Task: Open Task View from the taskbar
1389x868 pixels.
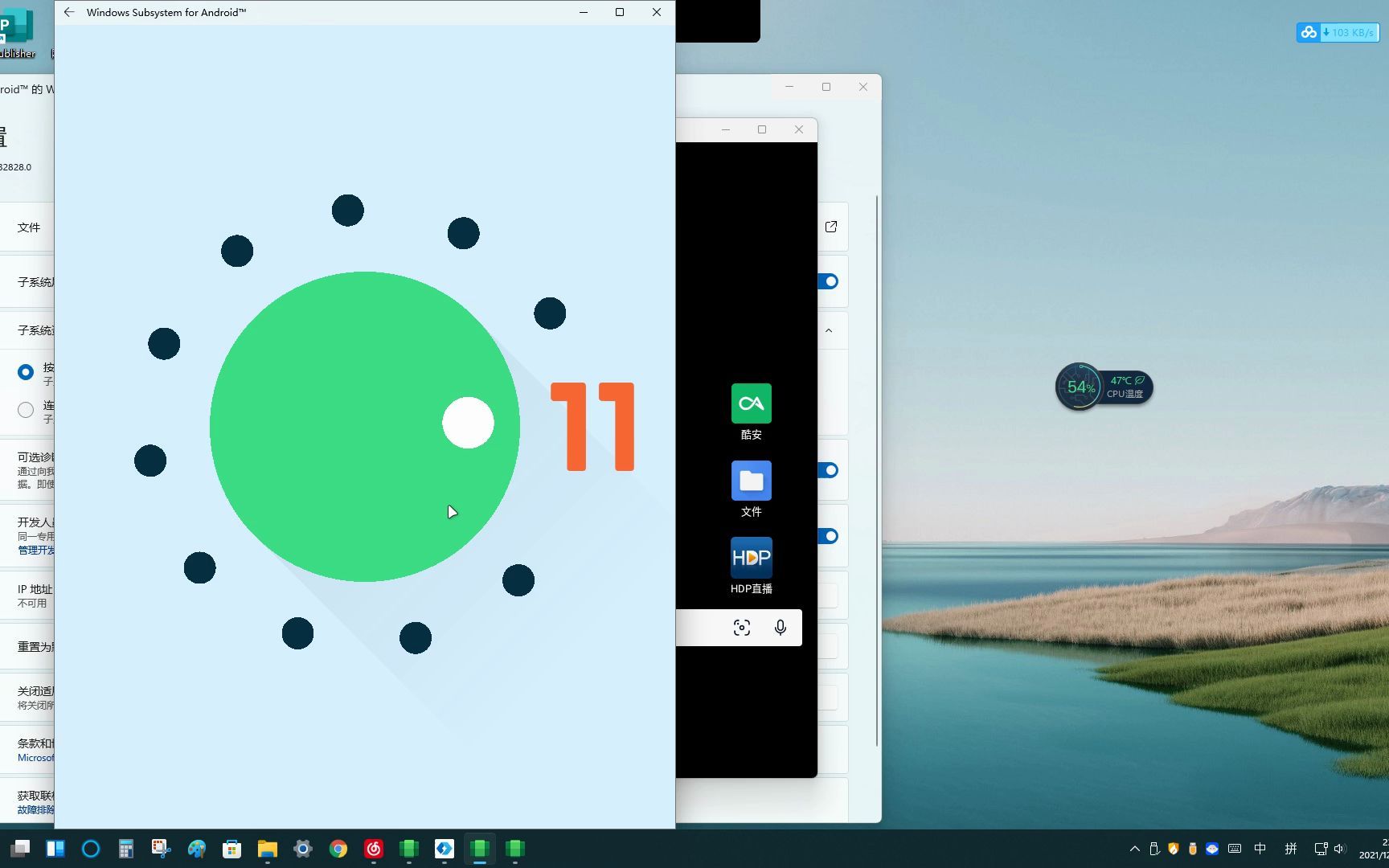Action: (x=20, y=849)
